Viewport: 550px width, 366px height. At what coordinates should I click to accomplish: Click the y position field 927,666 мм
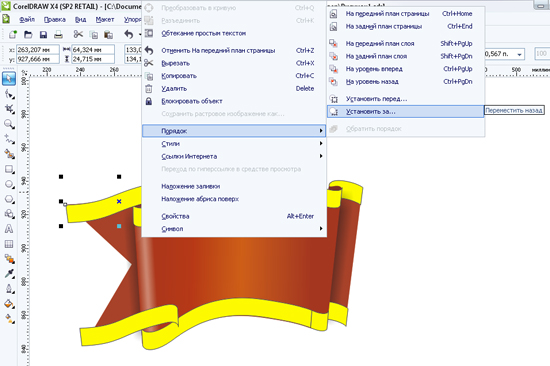[38, 59]
